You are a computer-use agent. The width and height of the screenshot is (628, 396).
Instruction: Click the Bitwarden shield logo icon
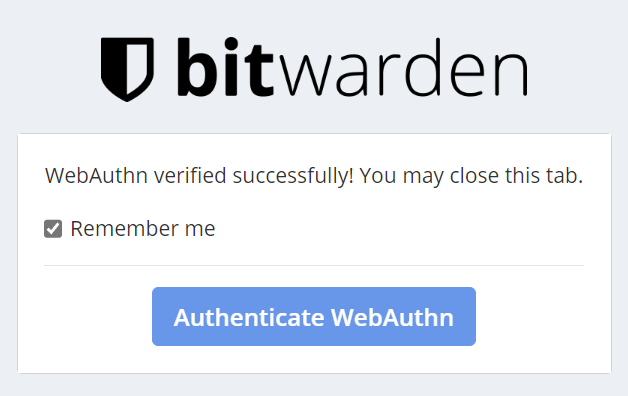coord(127,69)
